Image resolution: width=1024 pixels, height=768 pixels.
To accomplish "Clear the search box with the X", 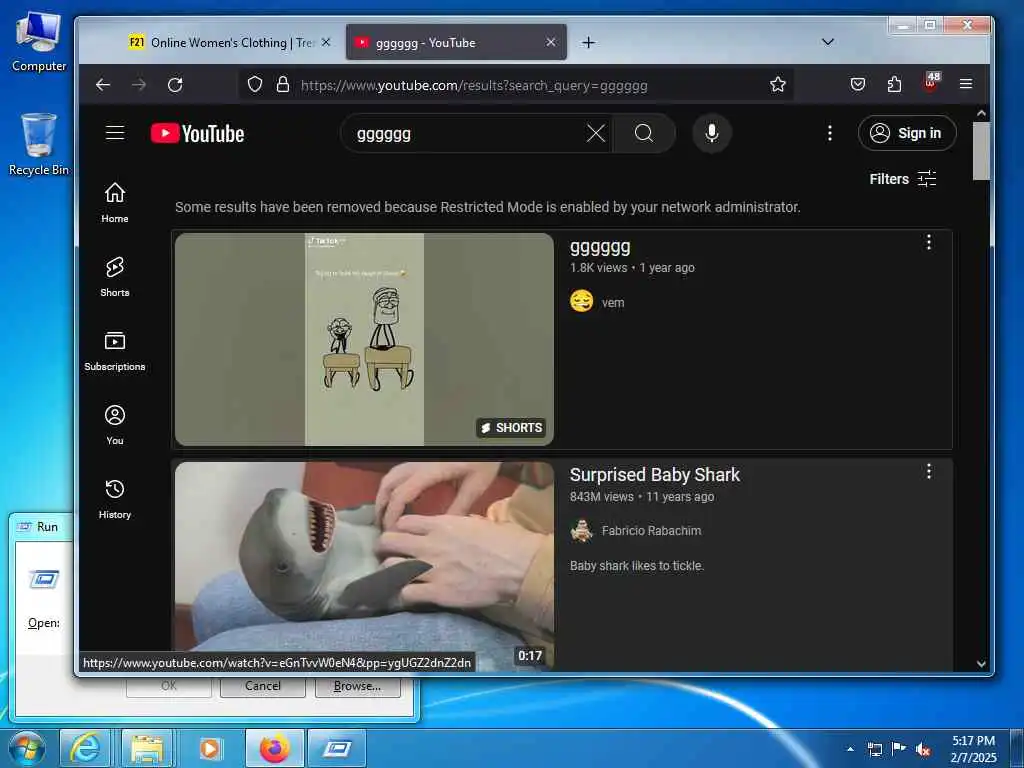I will click(596, 133).
